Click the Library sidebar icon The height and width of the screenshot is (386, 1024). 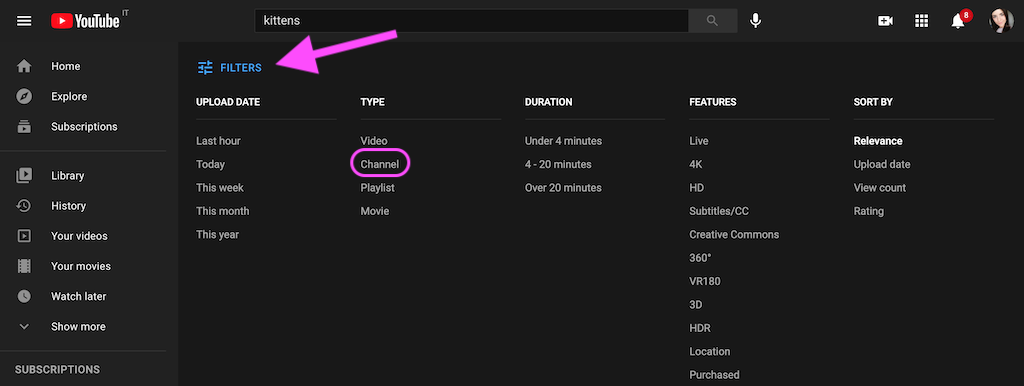coord(24,176)
